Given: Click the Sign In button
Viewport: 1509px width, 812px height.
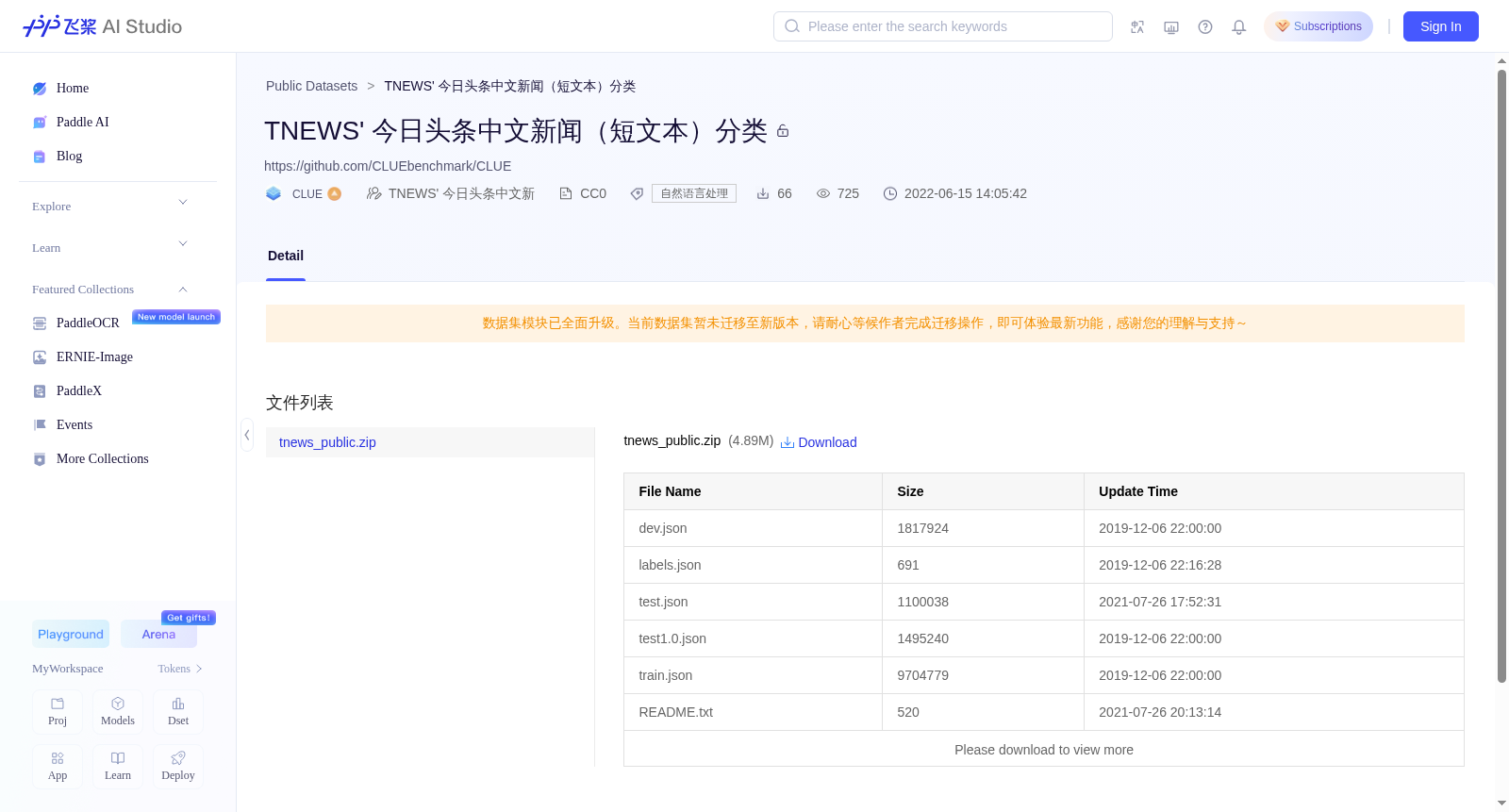Looking at the screenshot, I should [1440, 26].
